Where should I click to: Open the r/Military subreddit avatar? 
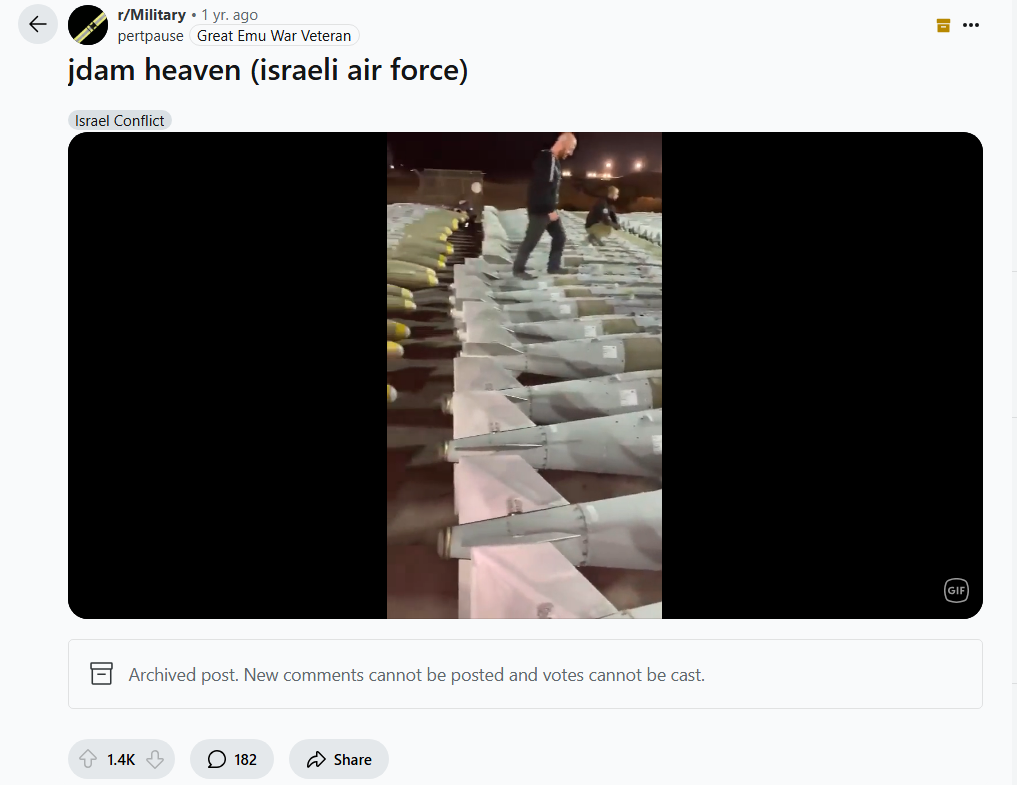click(88, 25)
